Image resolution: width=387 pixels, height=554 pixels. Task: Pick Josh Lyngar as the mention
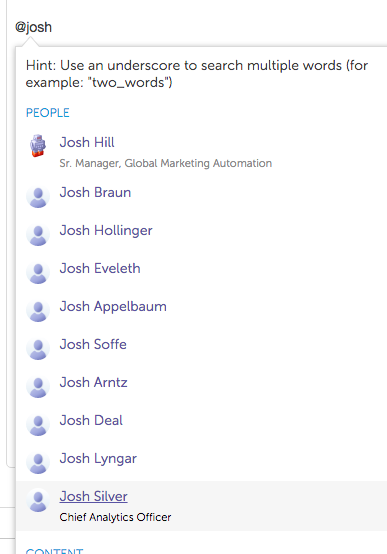pos(98,459)
